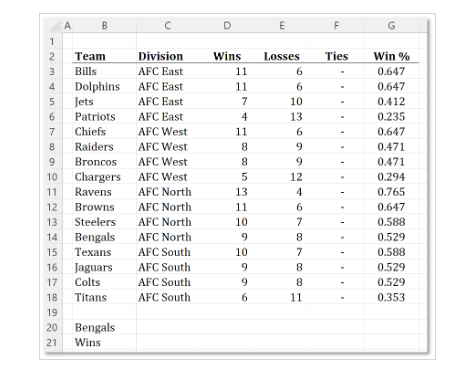This screenshot has width=464, height=371.
Task: Click the Texans win percentage 0.588
Action: [391, 252]
